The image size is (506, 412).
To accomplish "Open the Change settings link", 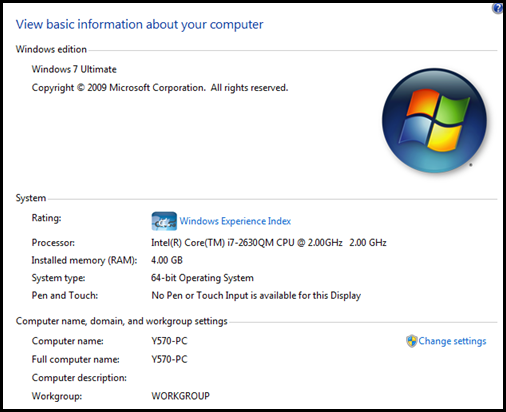I will coord(452,341).
